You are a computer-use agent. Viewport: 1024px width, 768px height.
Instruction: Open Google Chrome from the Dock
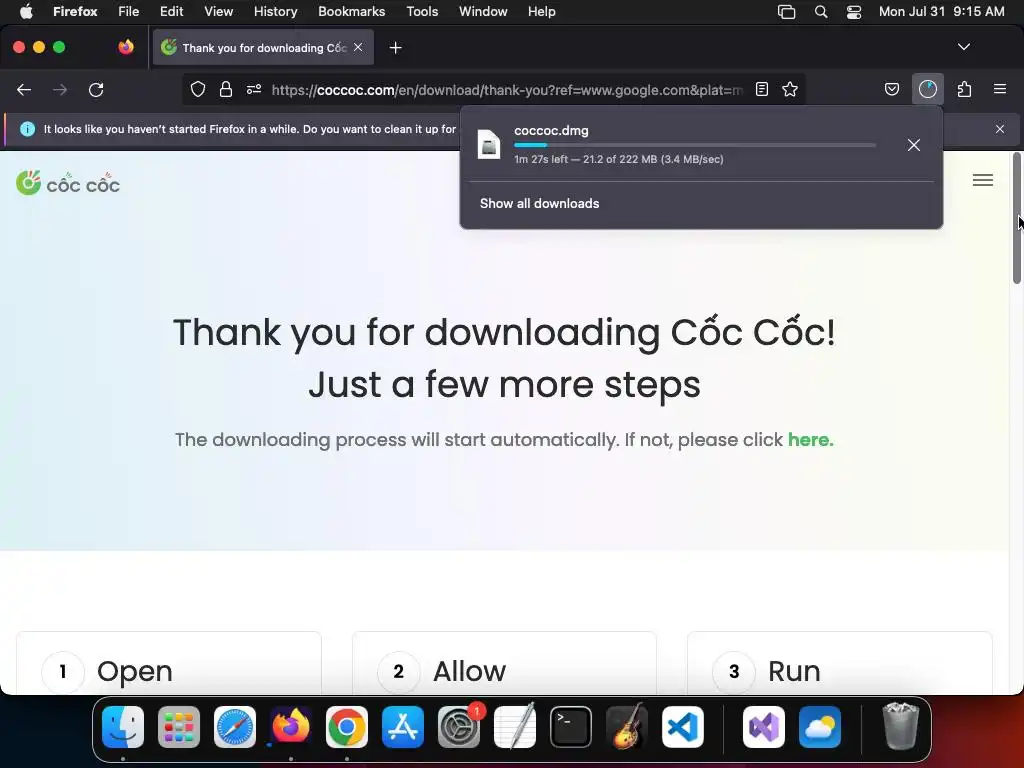tap(347, 727)
